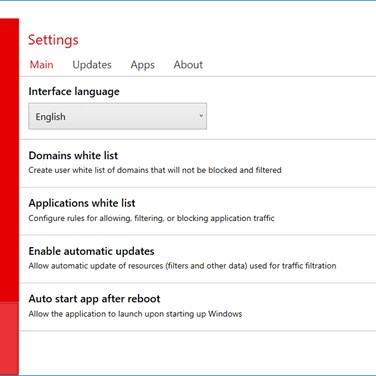Open the Updates tab
The image size is (376, 376).
[92, 65]
